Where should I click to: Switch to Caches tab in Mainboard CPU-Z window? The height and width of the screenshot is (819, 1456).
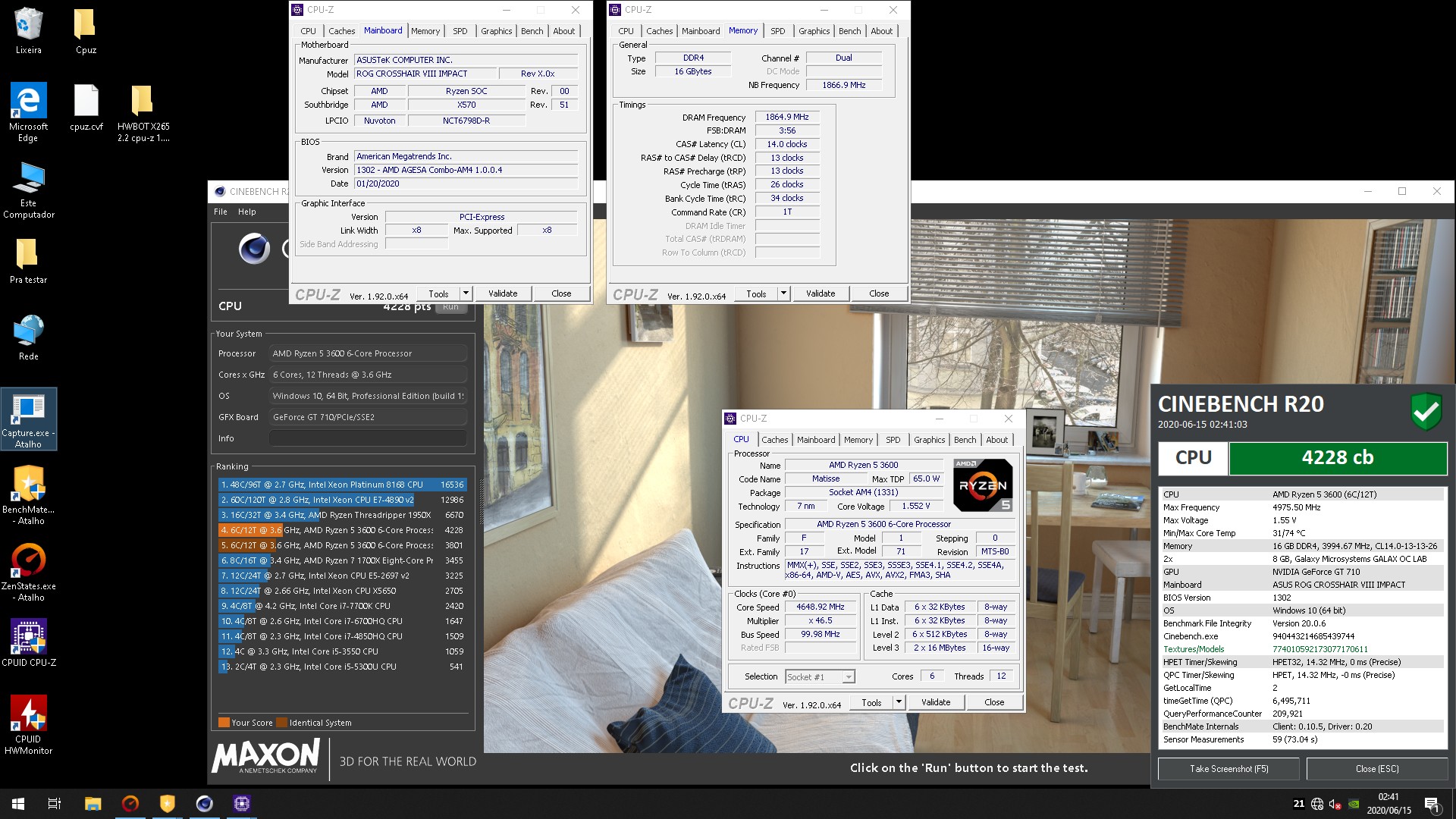coord(341,31)
